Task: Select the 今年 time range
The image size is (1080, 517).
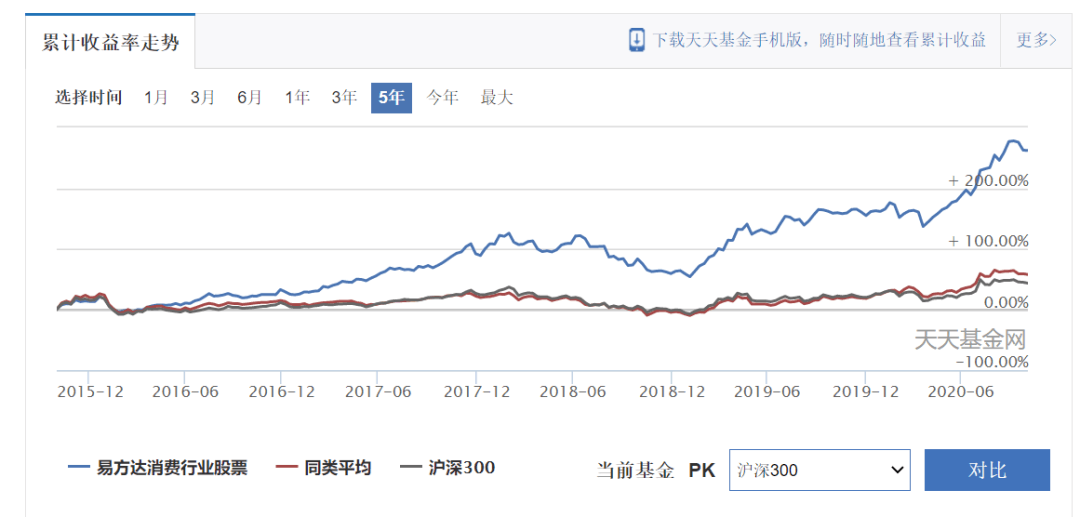Action: pos(442,98)
